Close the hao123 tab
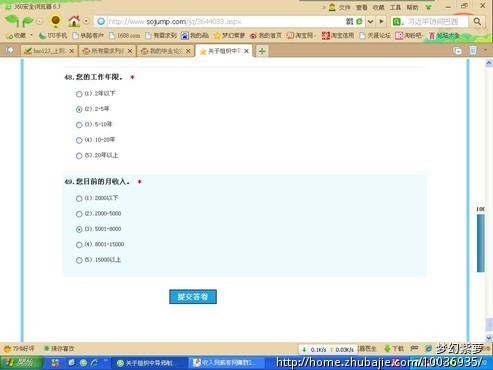 71,51
